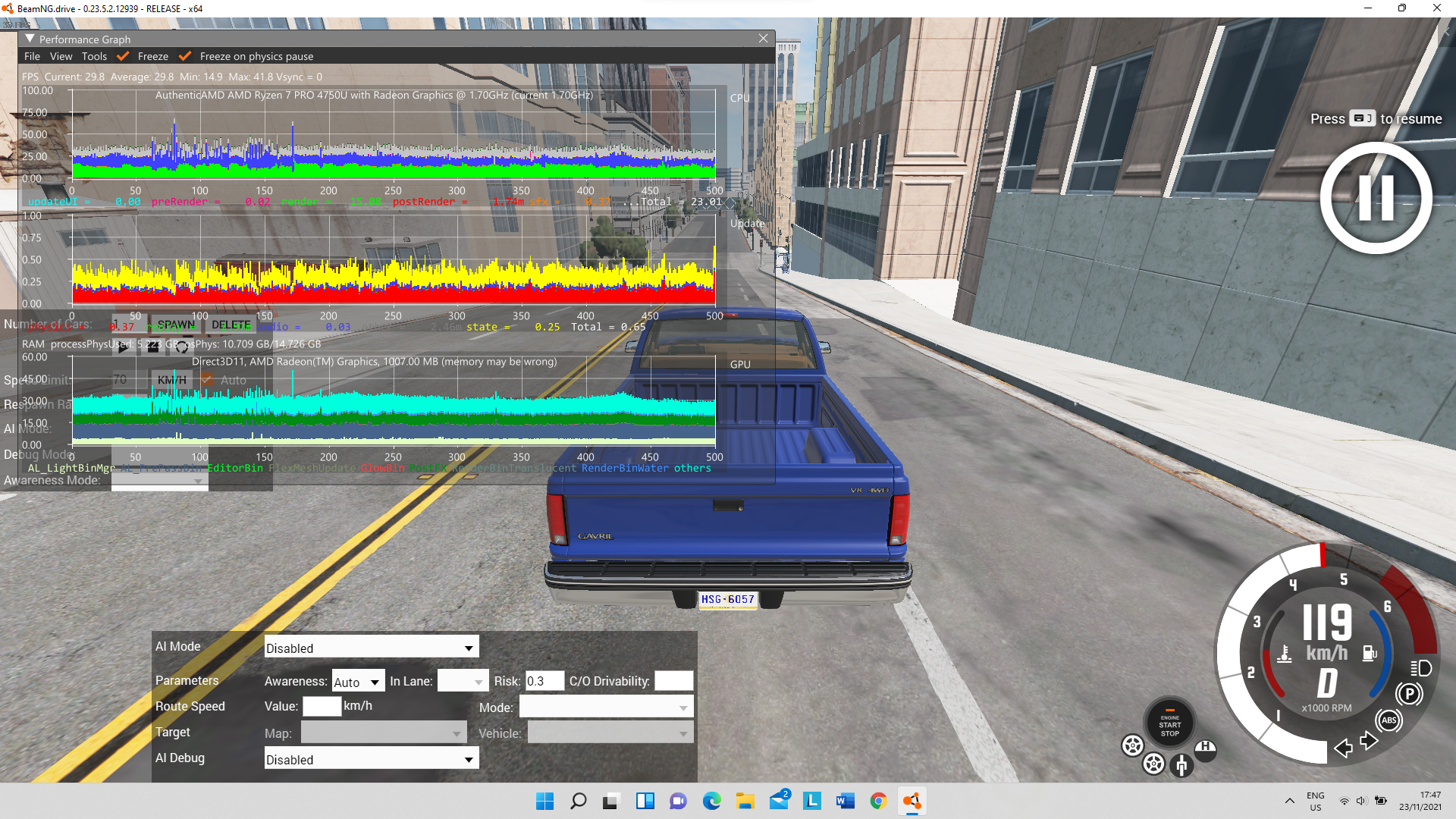The image size is (1456, 819).
Task: Open File Explorer from taskbar
Action: pos(745,801)
